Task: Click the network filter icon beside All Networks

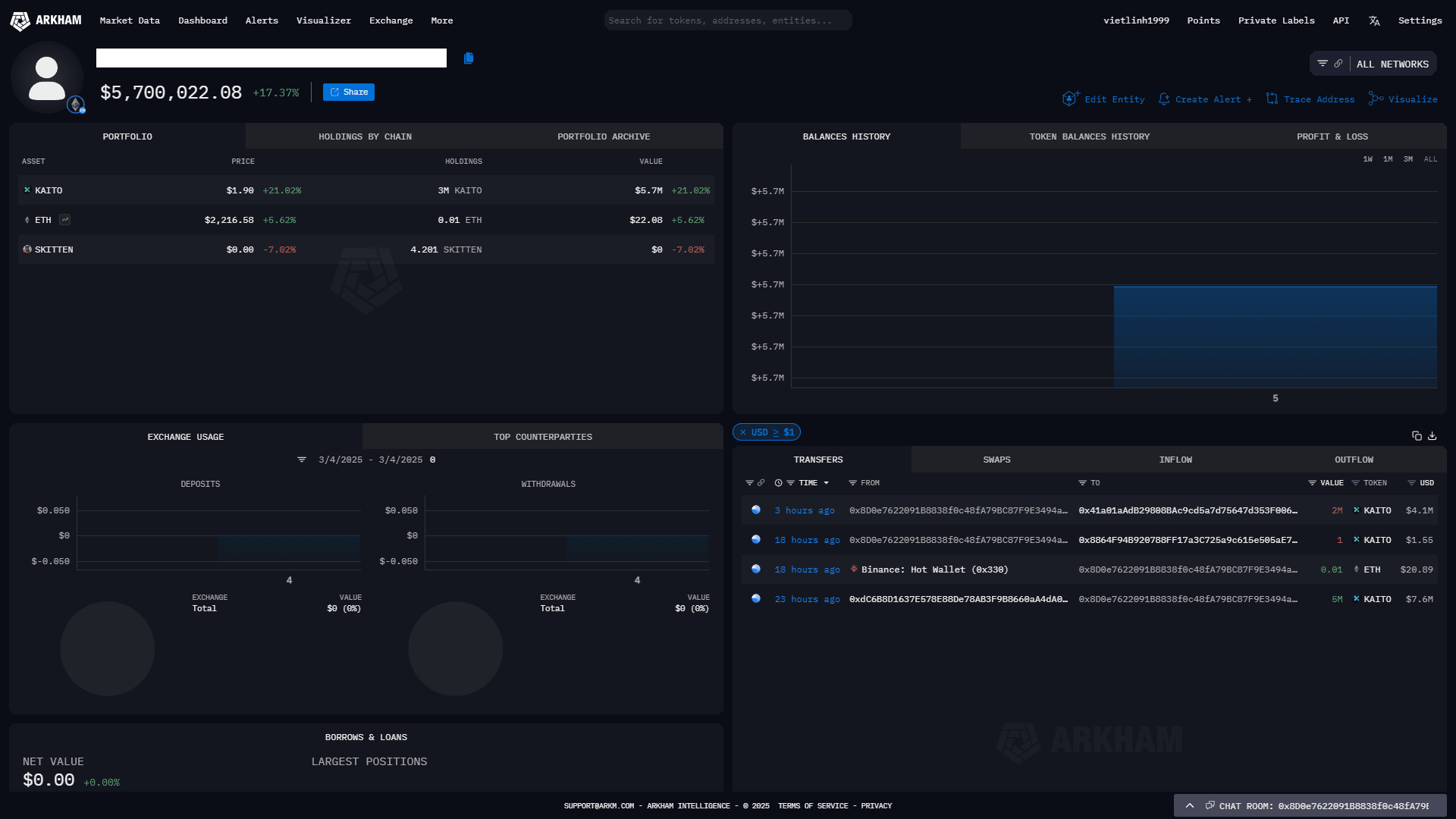Action: click(x=1323, y=64)
